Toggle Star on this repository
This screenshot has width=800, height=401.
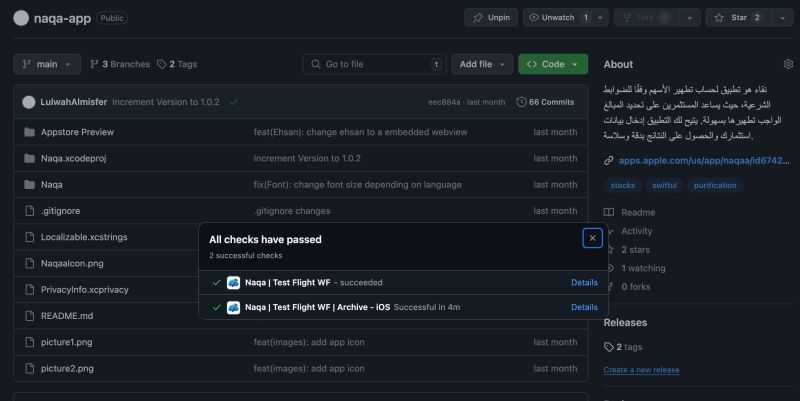click(740, 18)
